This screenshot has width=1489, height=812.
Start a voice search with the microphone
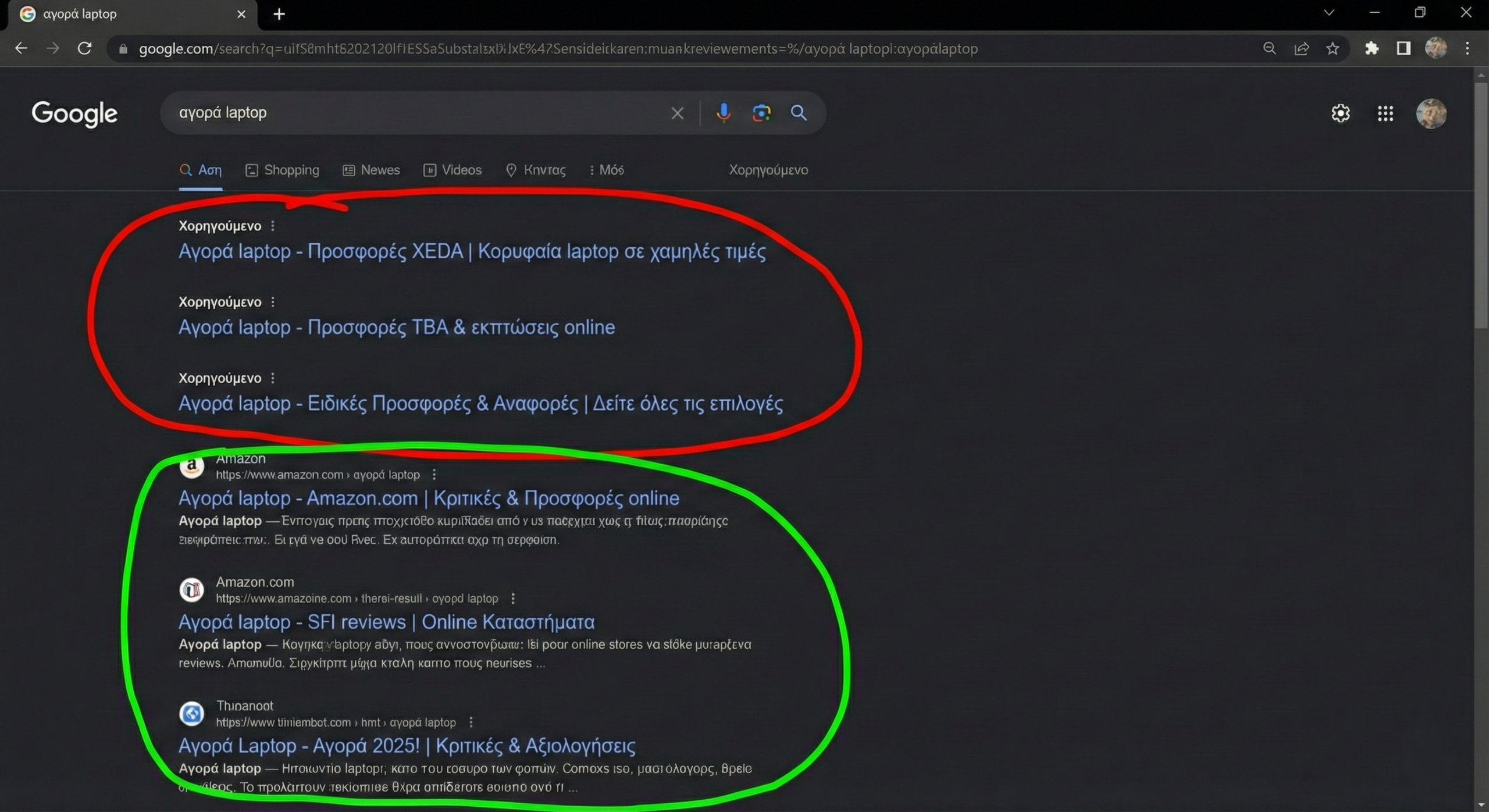tap(723, 113)
